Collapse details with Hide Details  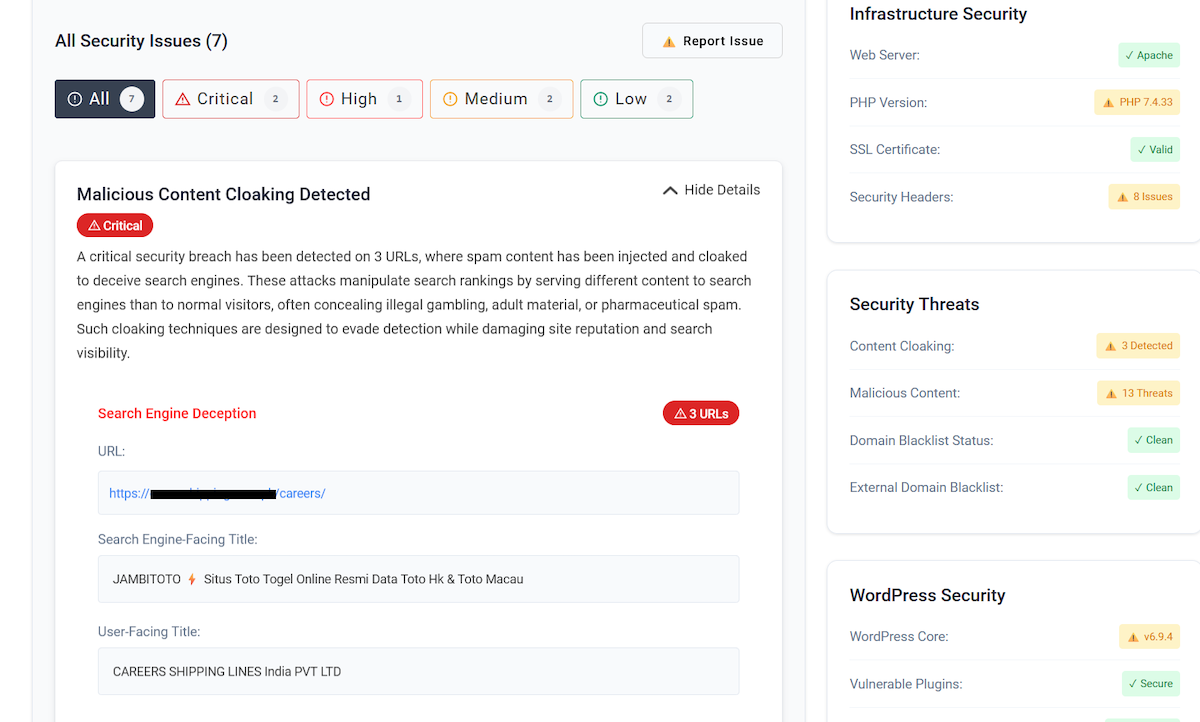point(711,190)
